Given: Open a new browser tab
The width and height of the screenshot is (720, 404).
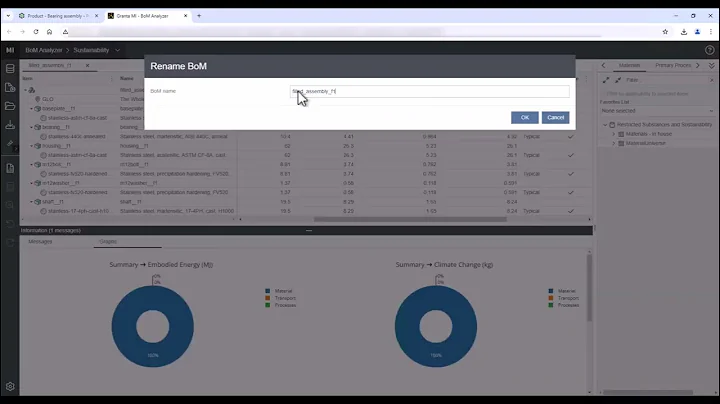Looking at the screenshot, I should [x=199, y=16].
